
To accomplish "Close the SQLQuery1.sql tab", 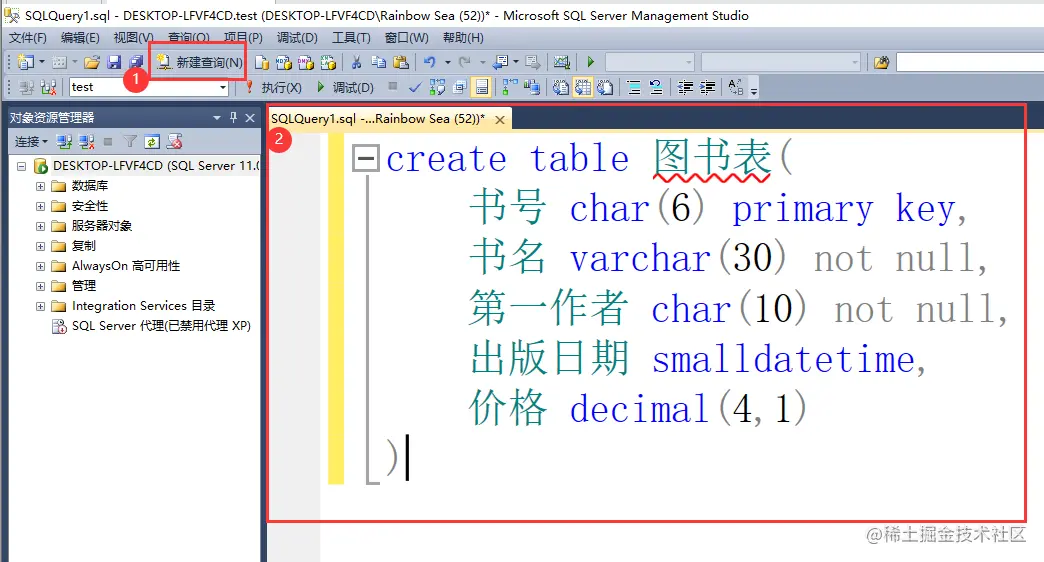I will click(x=499, y=119).
